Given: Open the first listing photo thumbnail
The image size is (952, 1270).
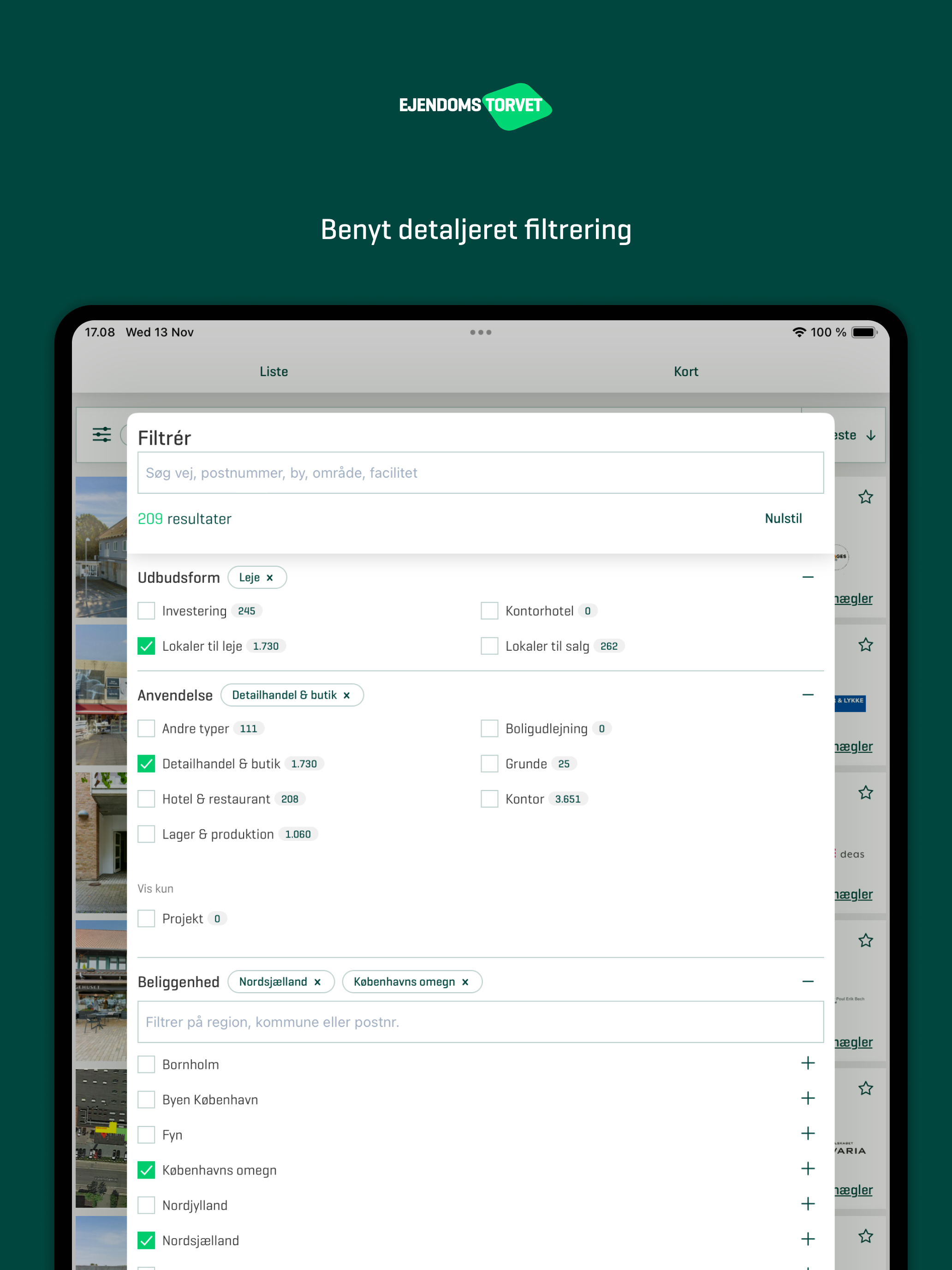Looking at the screenshot, I should [x=101, y=546].
